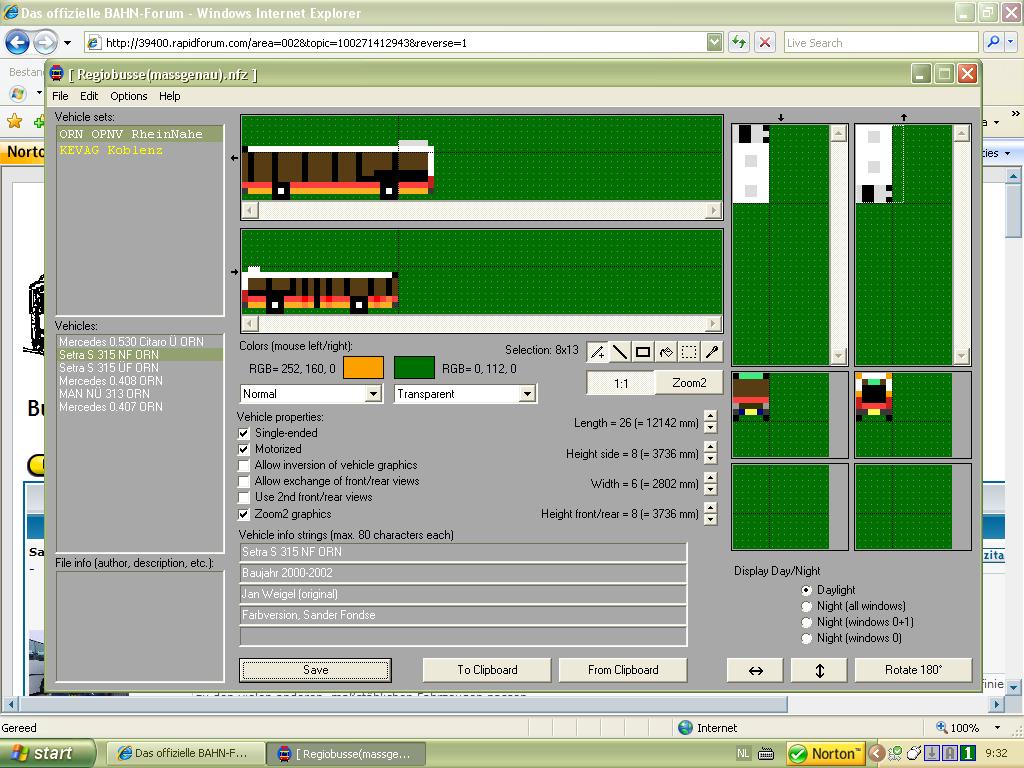The image size is (1024, 768).
Task: Select the rectangle drawing tool
Action: pos(643,353)
